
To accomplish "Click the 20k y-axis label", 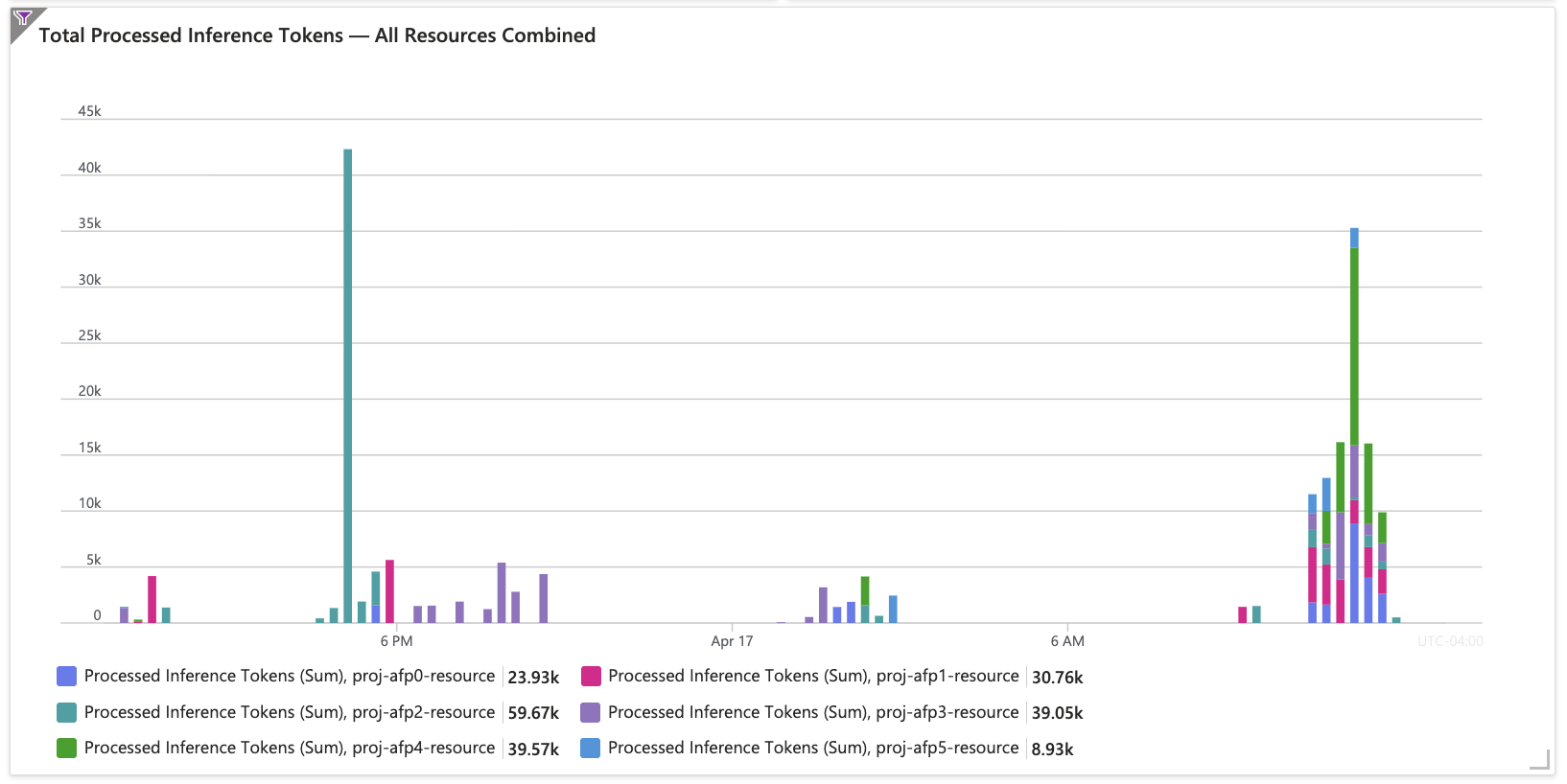I will click(x=89, y=391).
